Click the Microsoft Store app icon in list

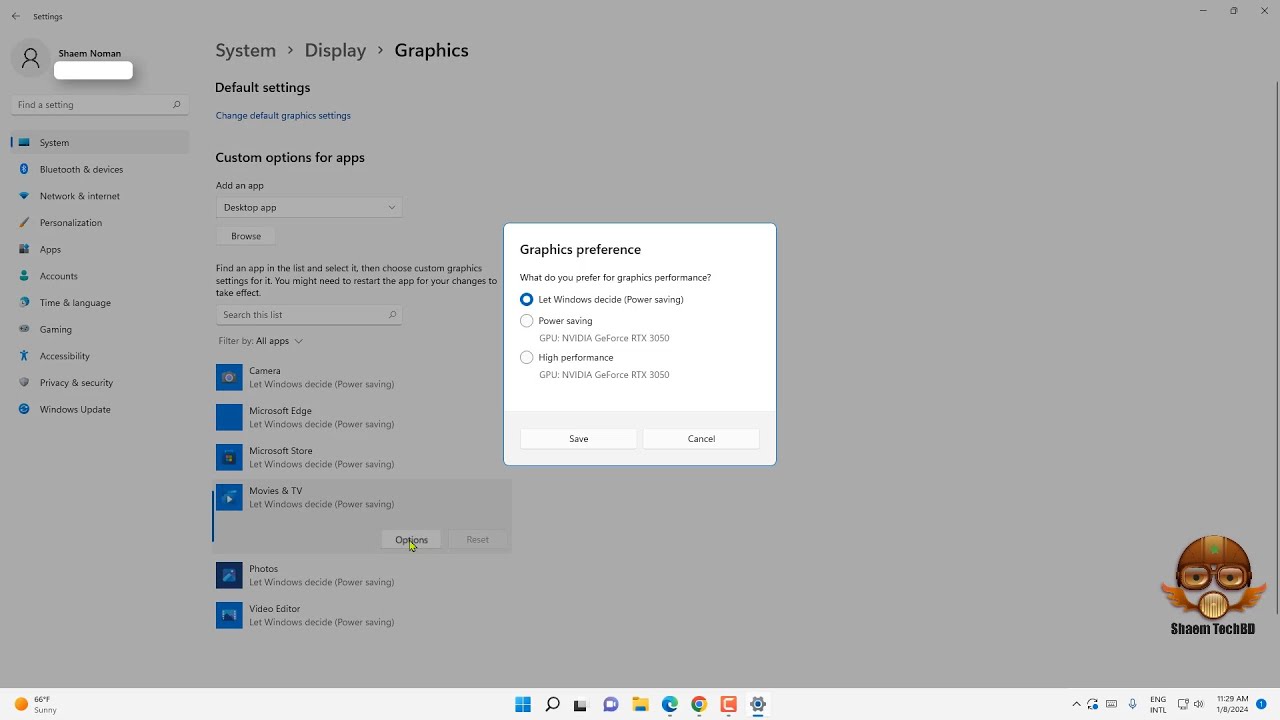tap(229, 457)
